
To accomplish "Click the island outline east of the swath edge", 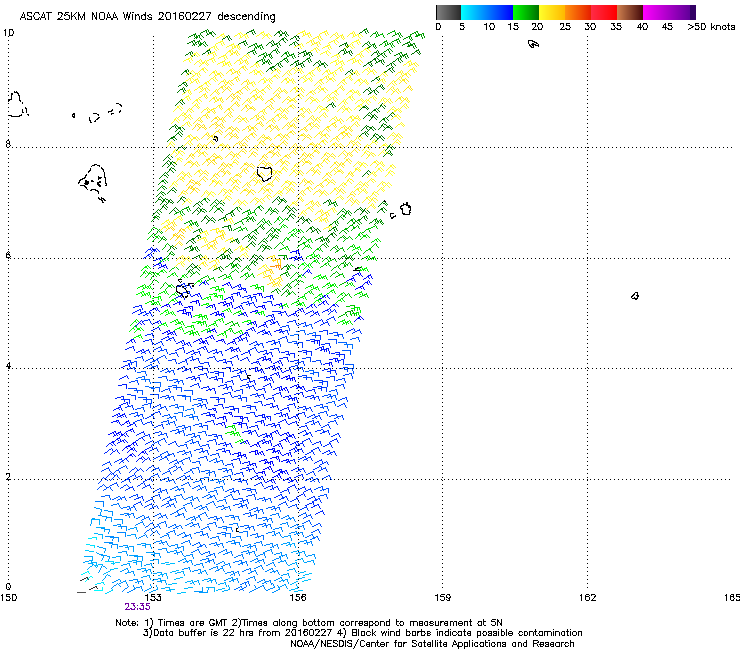I will [406, 209].
